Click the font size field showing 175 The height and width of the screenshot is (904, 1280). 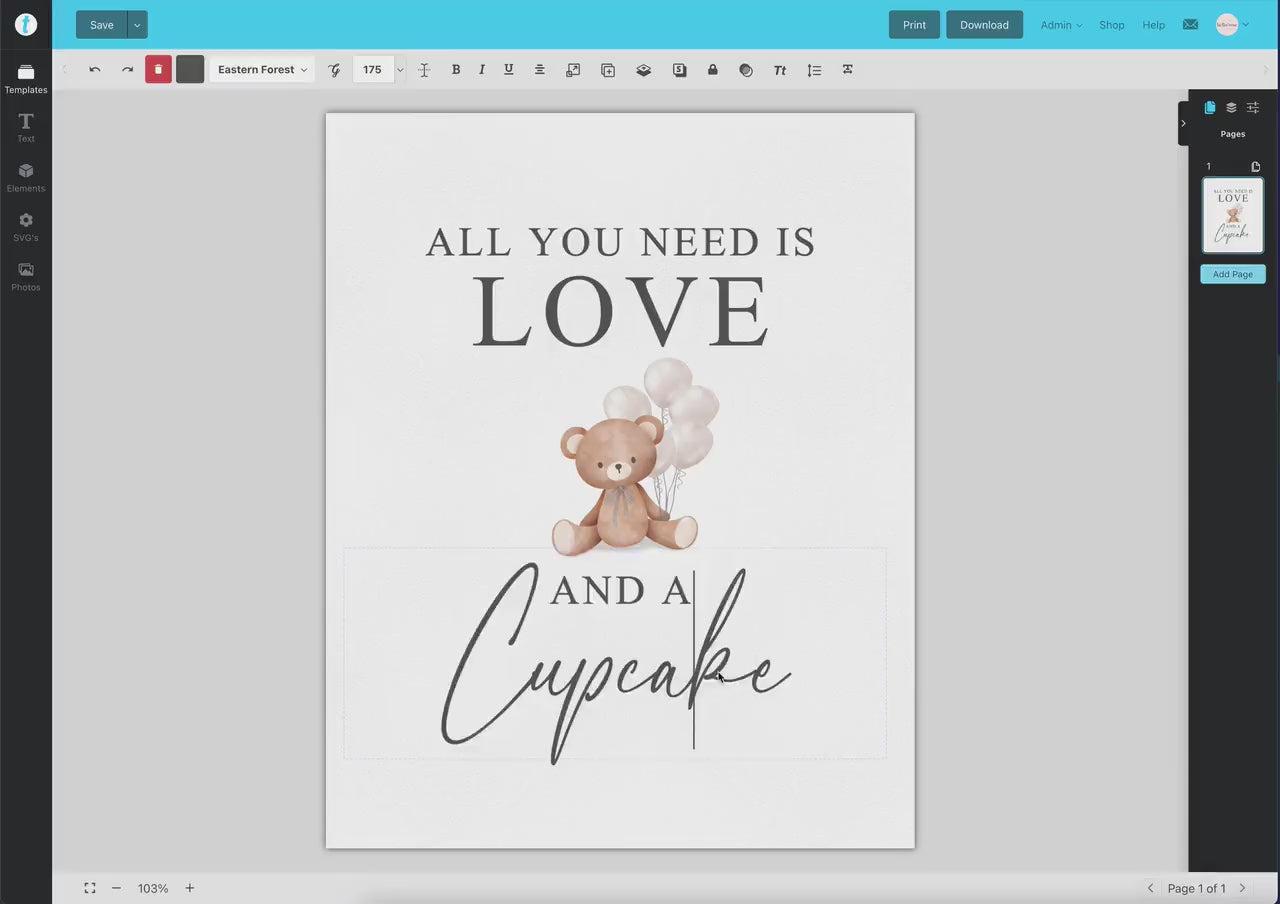[x=373, y=70]
